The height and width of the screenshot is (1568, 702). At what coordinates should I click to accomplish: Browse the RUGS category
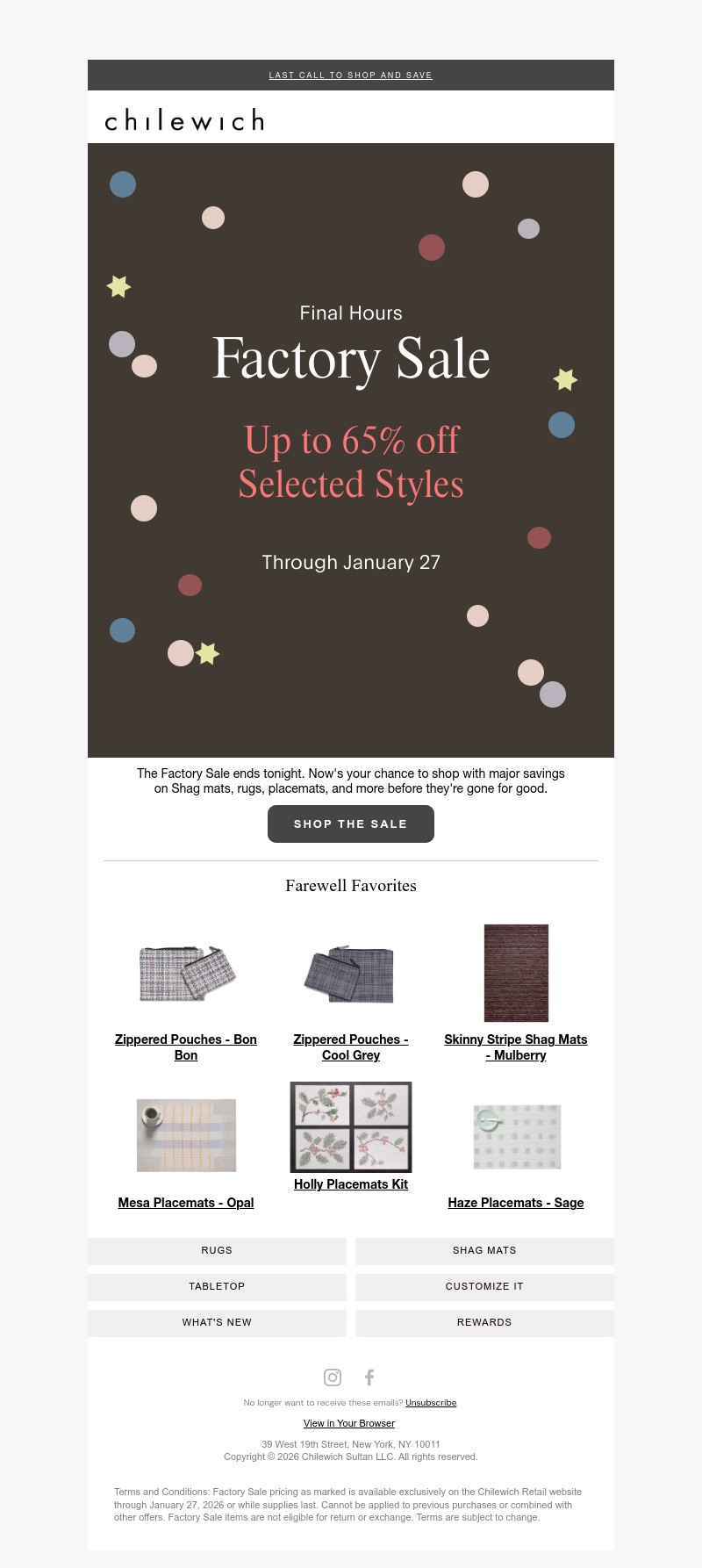pyautogui.click(x=217, y=1250)
